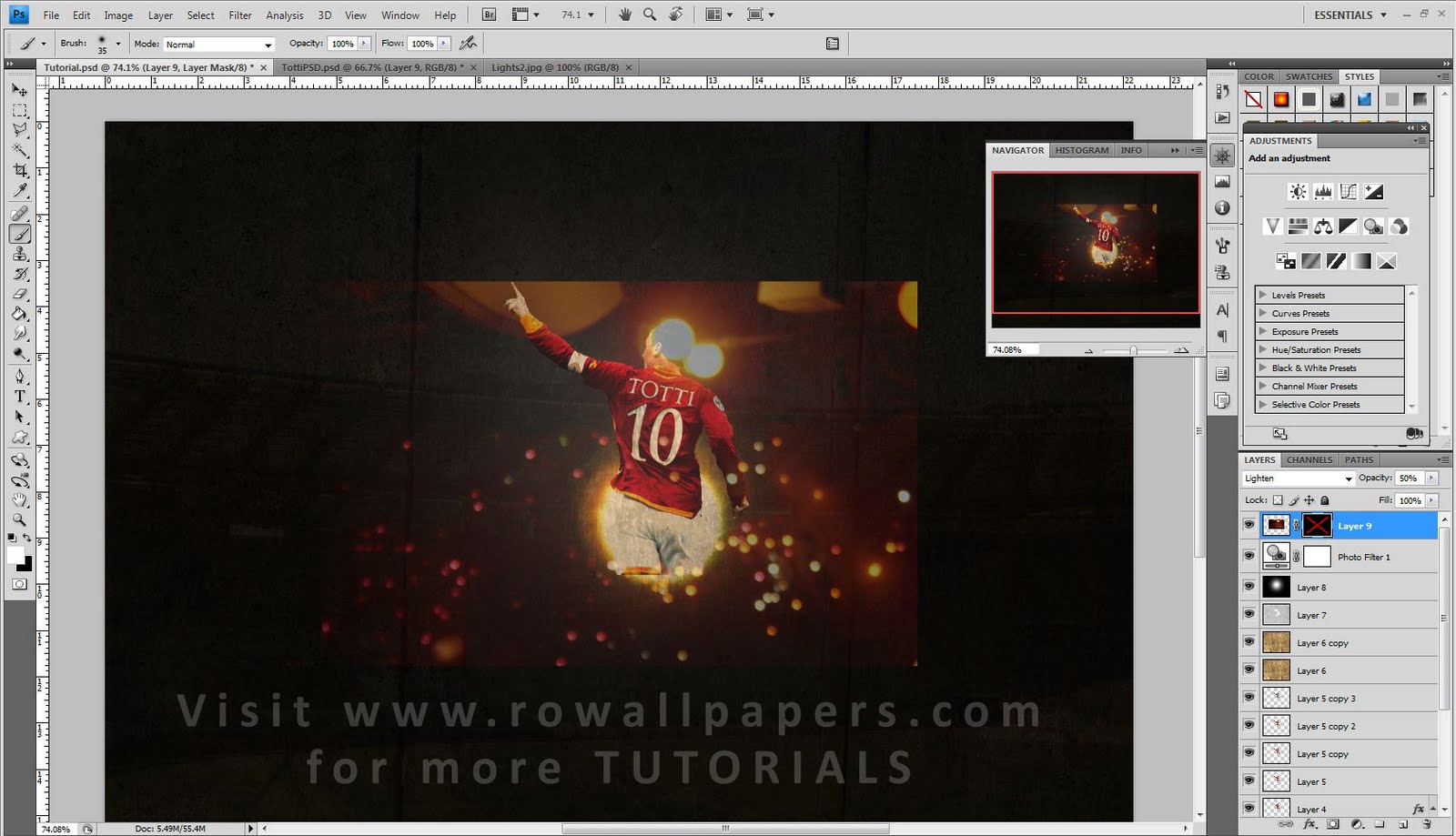Select the Pen tool

tap(19, 376)
